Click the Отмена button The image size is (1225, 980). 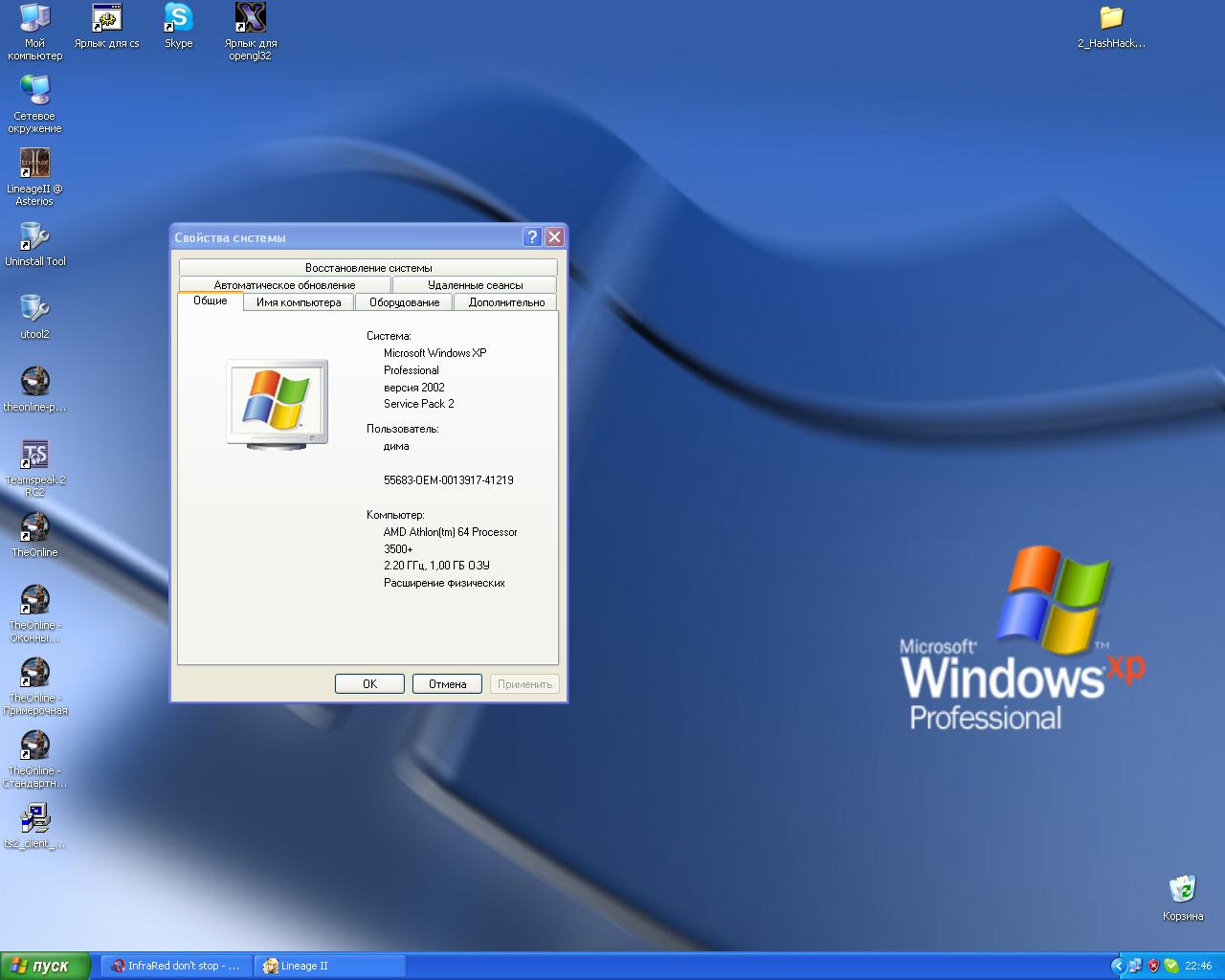[x=447, y=683]
